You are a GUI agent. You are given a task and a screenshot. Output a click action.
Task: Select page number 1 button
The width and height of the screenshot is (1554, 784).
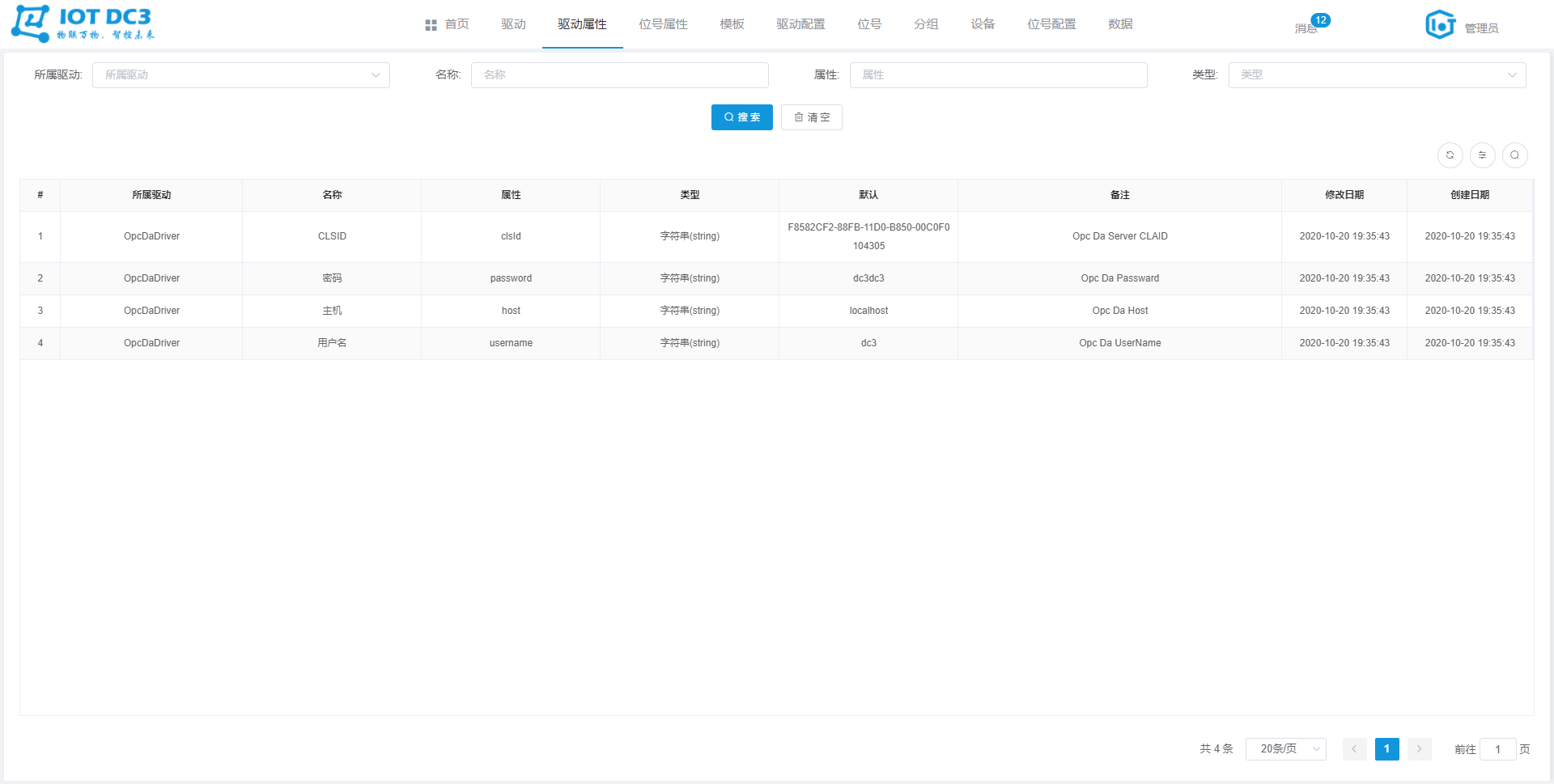1386,749
